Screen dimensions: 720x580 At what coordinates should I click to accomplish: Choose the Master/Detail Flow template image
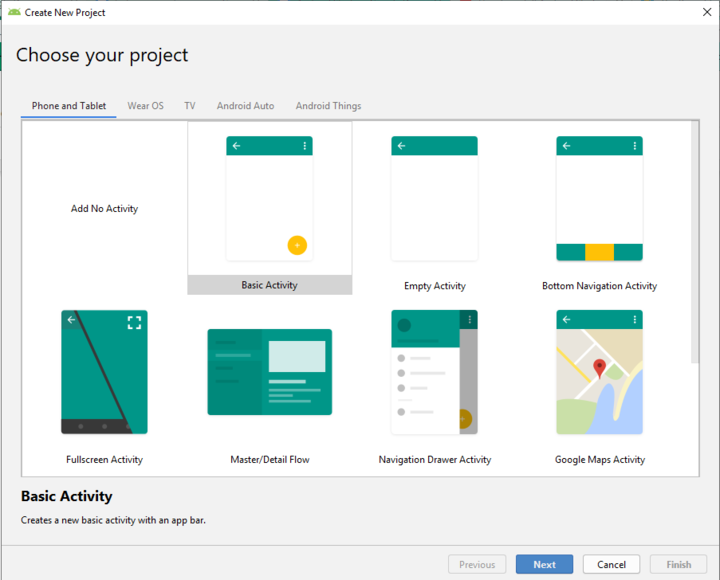click(270, 372)
